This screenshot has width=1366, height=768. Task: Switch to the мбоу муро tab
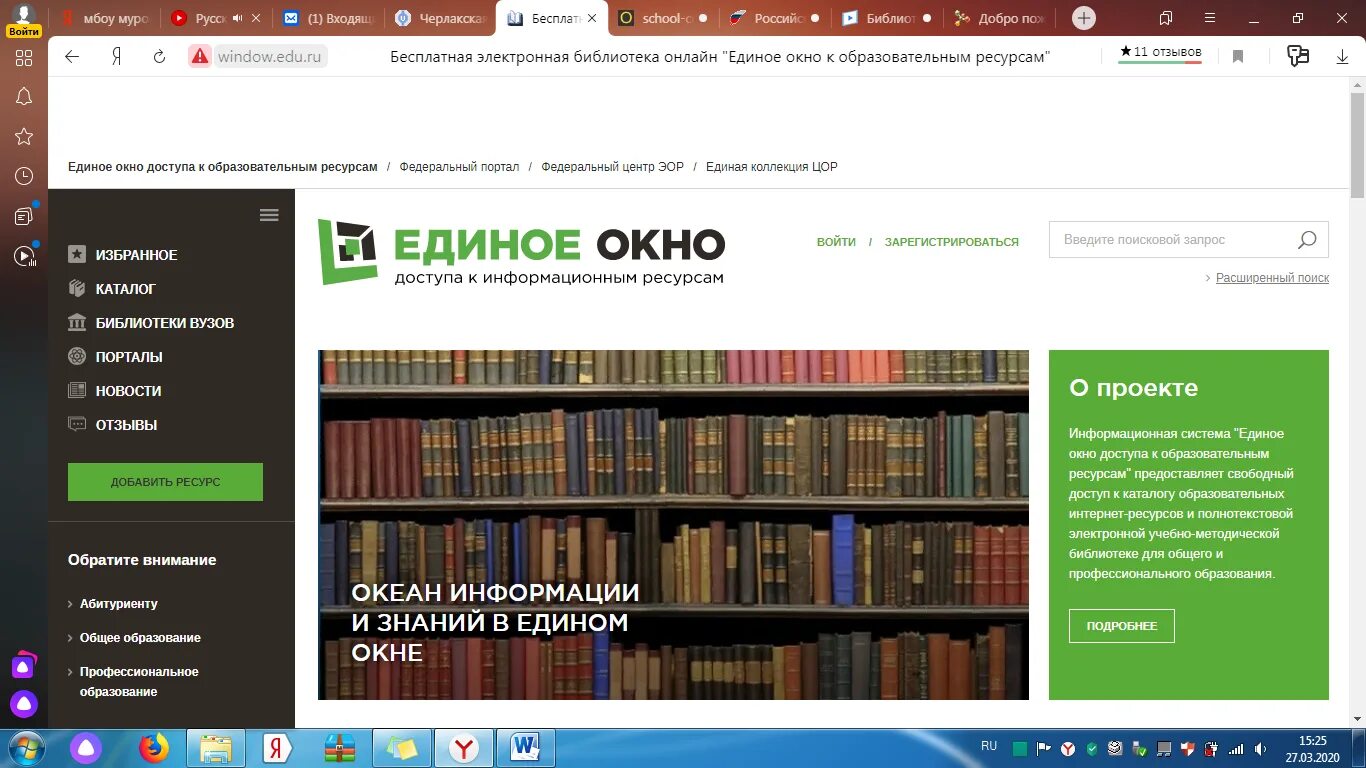coord(105,18)
